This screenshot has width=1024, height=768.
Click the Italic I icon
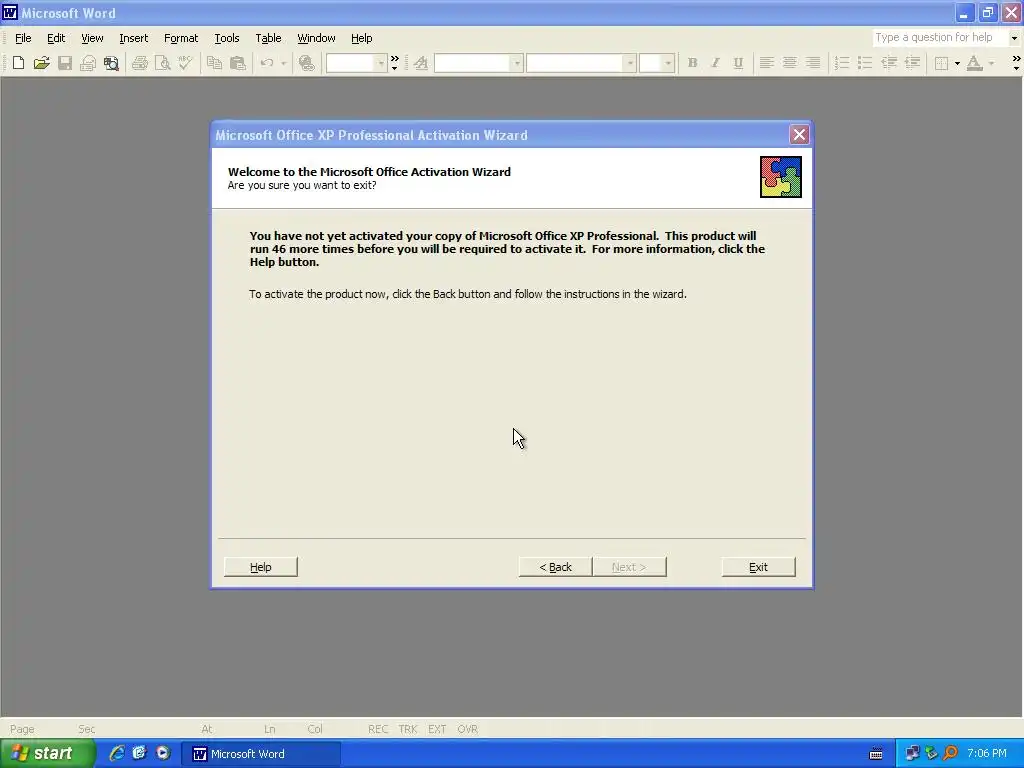[x=715, y=63]
